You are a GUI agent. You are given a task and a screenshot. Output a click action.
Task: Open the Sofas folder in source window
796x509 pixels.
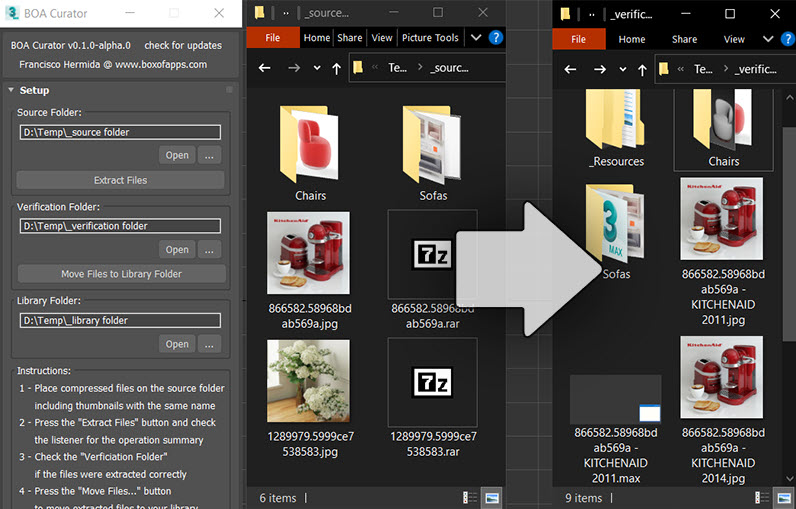433,153
